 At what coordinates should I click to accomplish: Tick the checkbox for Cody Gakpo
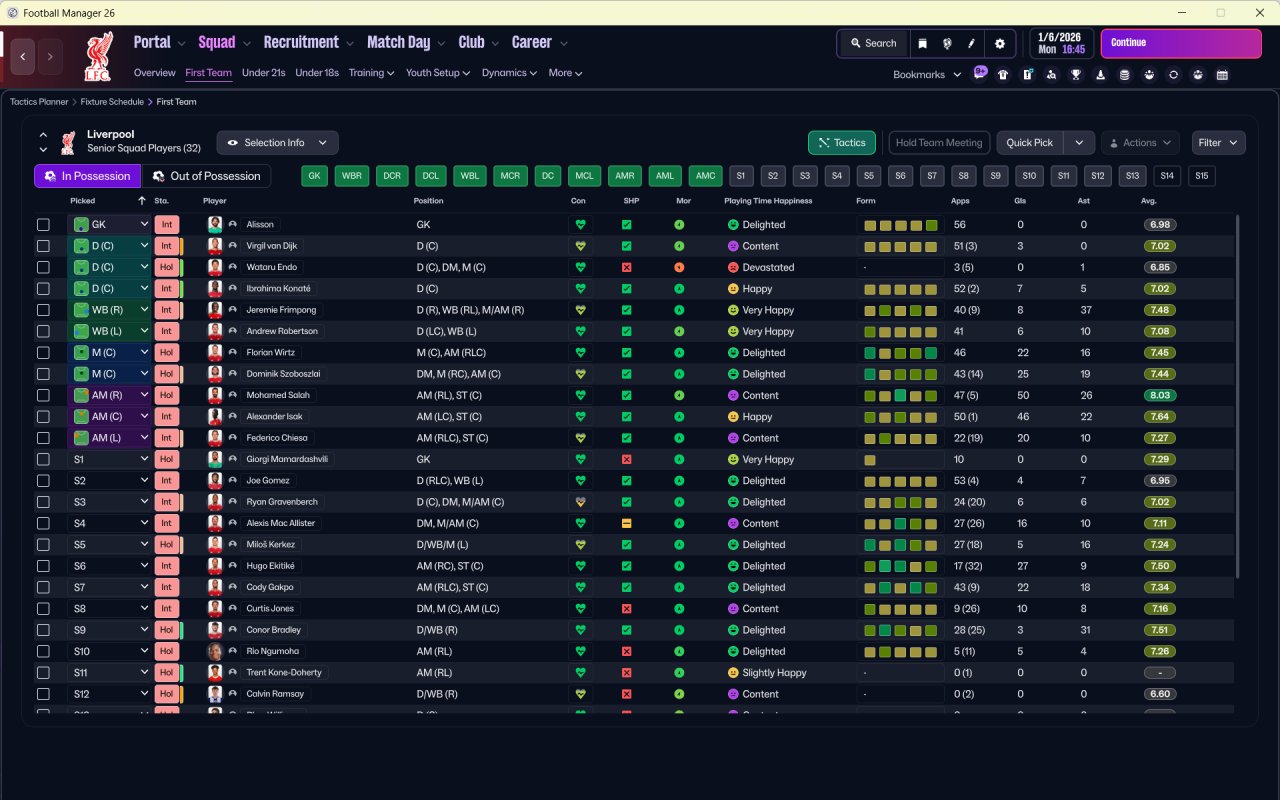click(43, 587)
